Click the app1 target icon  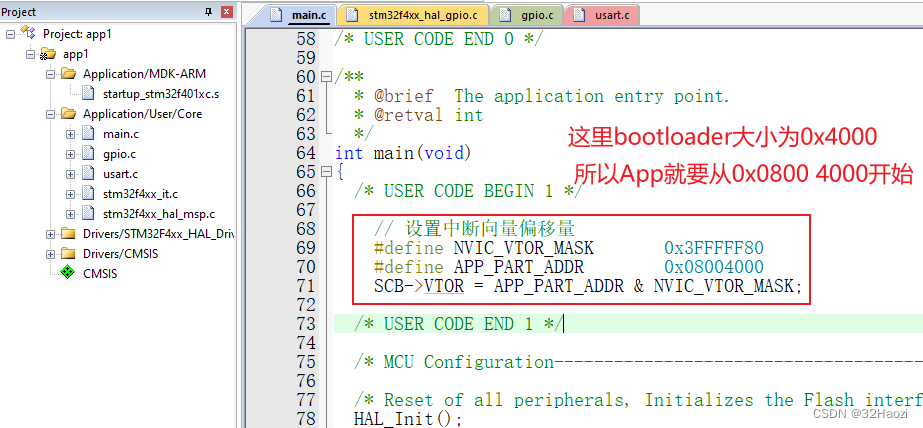pos(47,54)
